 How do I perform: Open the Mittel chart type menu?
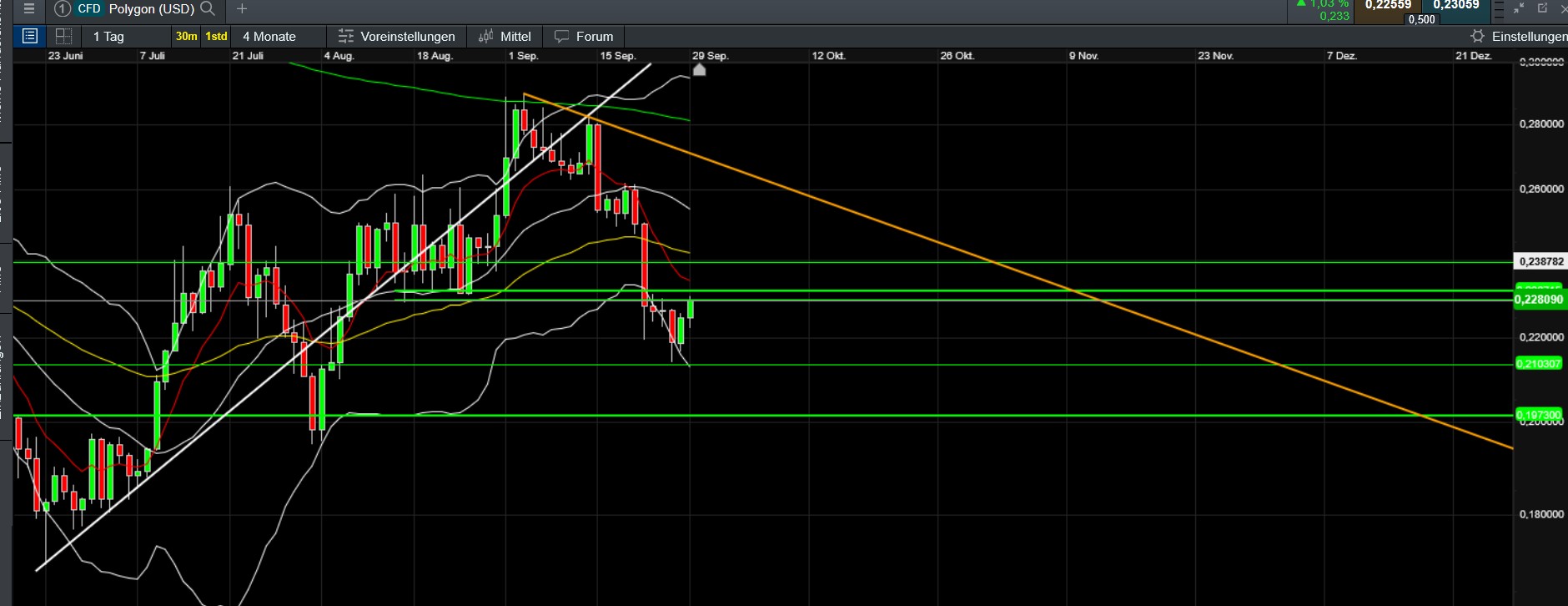coord(505,36)
